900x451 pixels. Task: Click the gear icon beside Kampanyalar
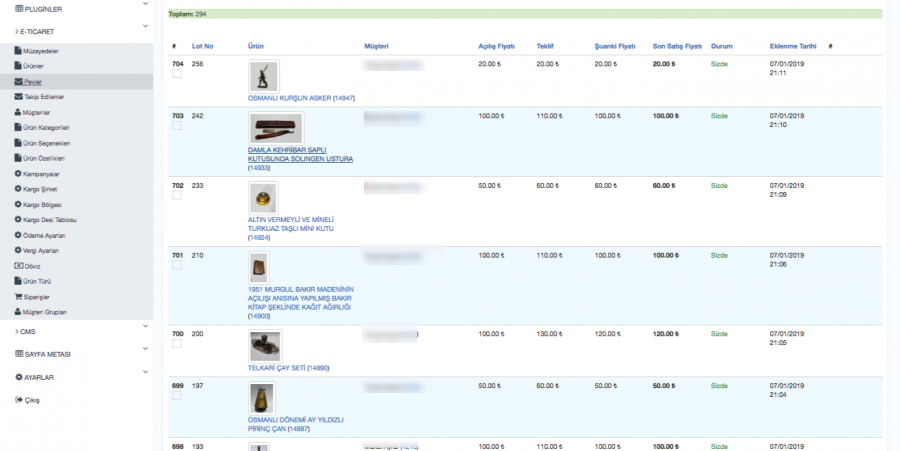19,173
